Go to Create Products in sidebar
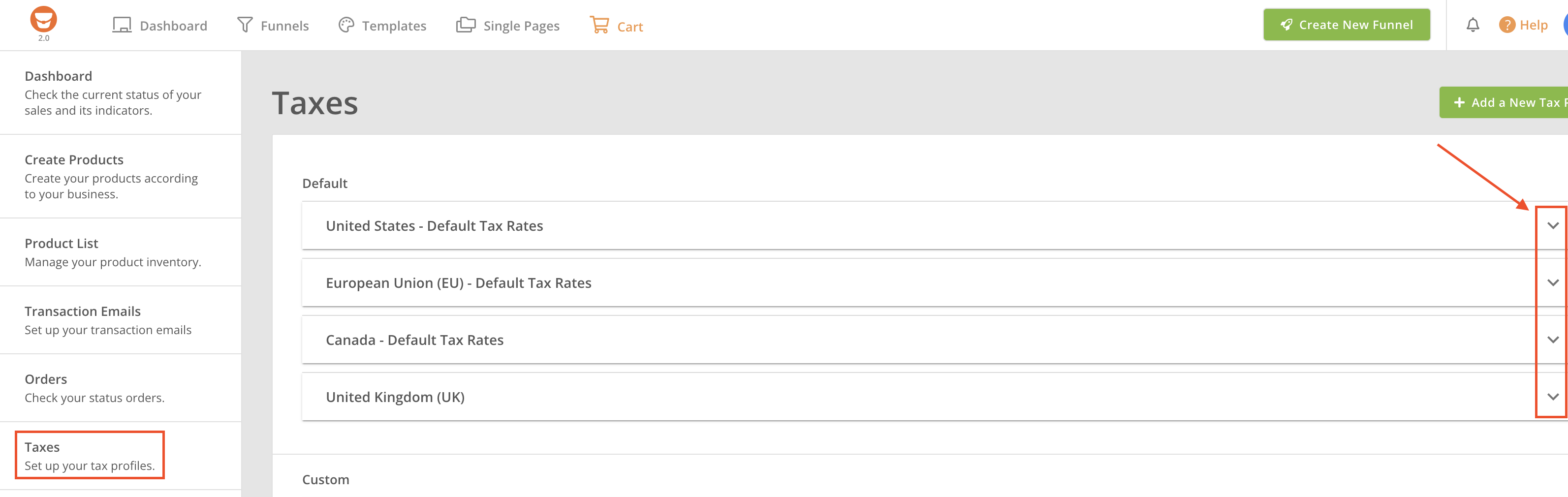 pos(74,160)
